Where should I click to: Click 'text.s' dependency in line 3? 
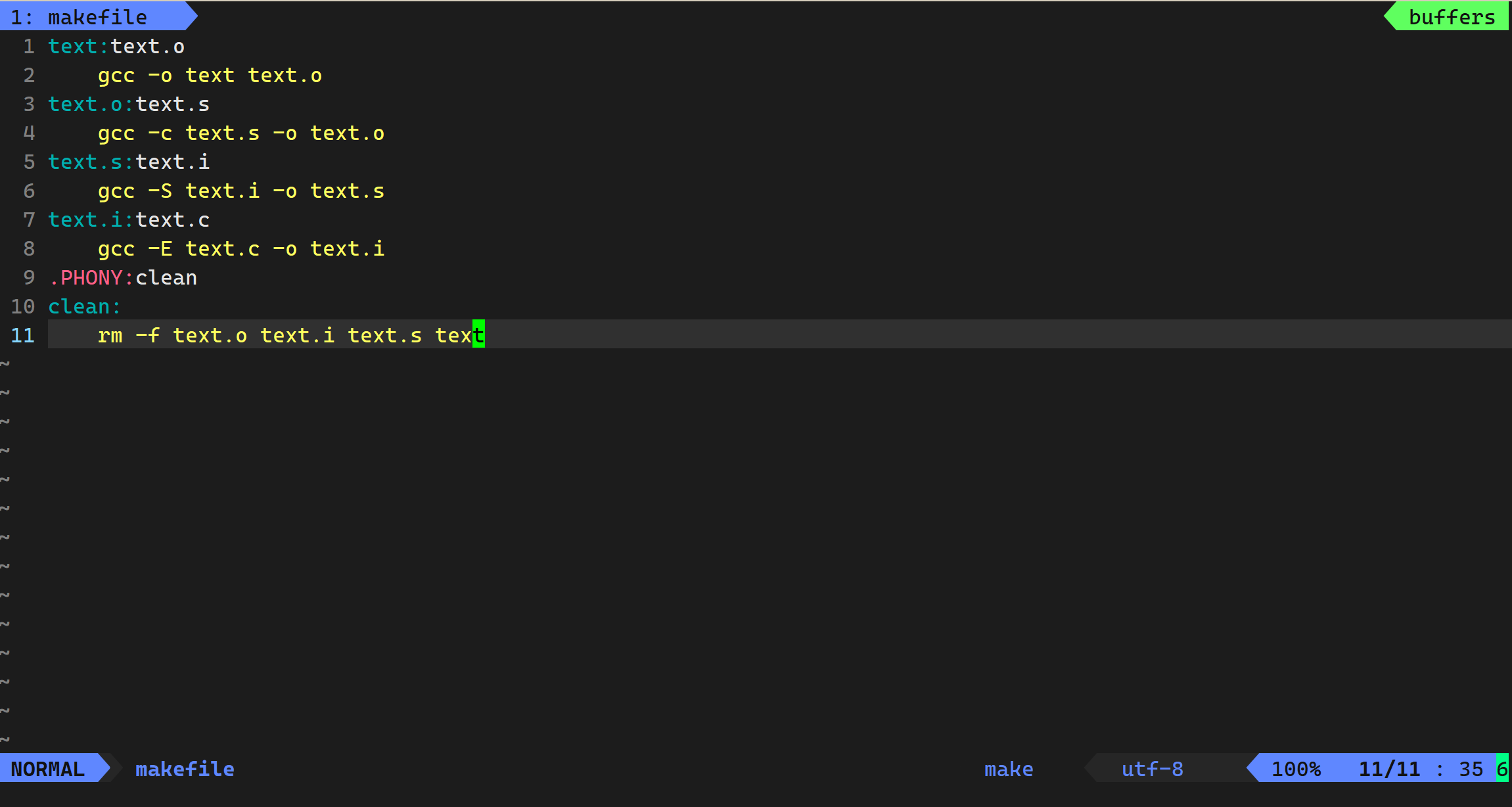(172, 104)
